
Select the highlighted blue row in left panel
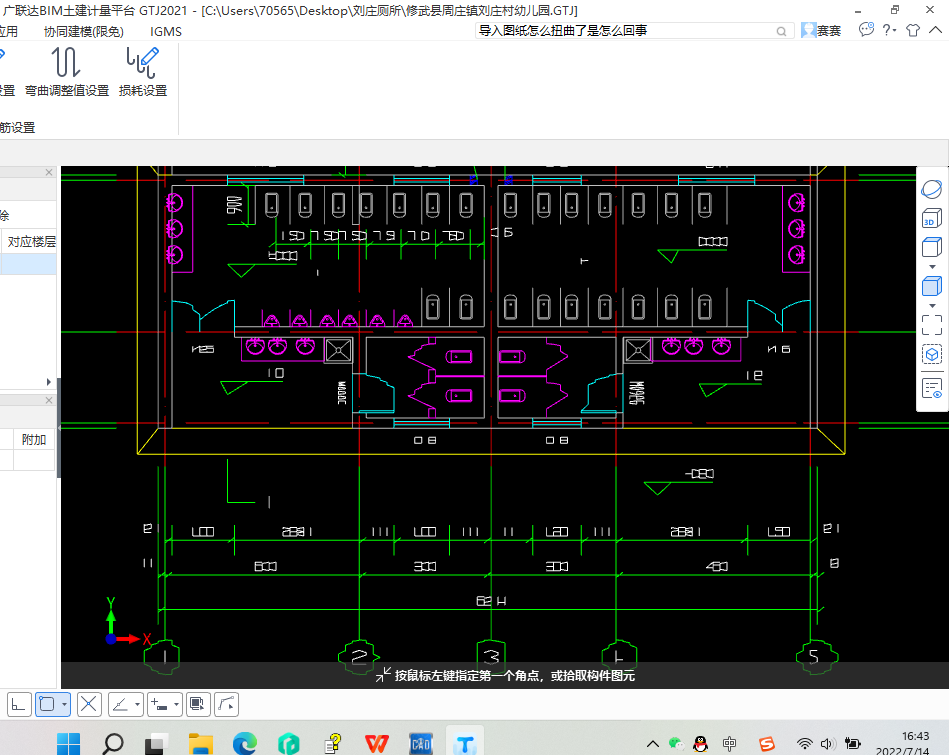click(x=28, y=265)
